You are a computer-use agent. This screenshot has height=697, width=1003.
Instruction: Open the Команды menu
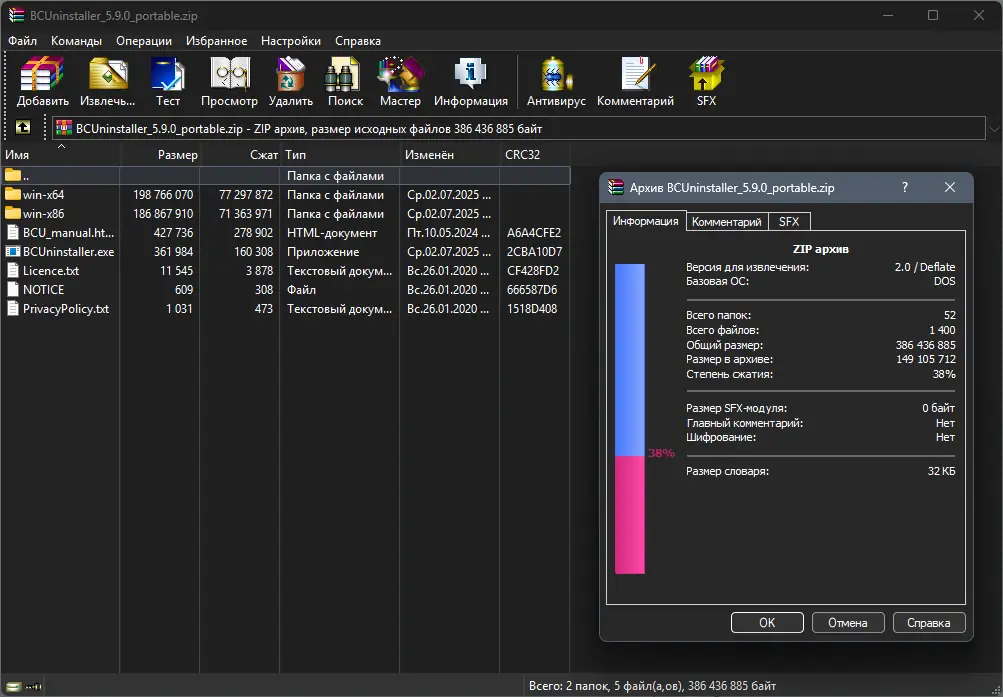[x=76, y=40]
